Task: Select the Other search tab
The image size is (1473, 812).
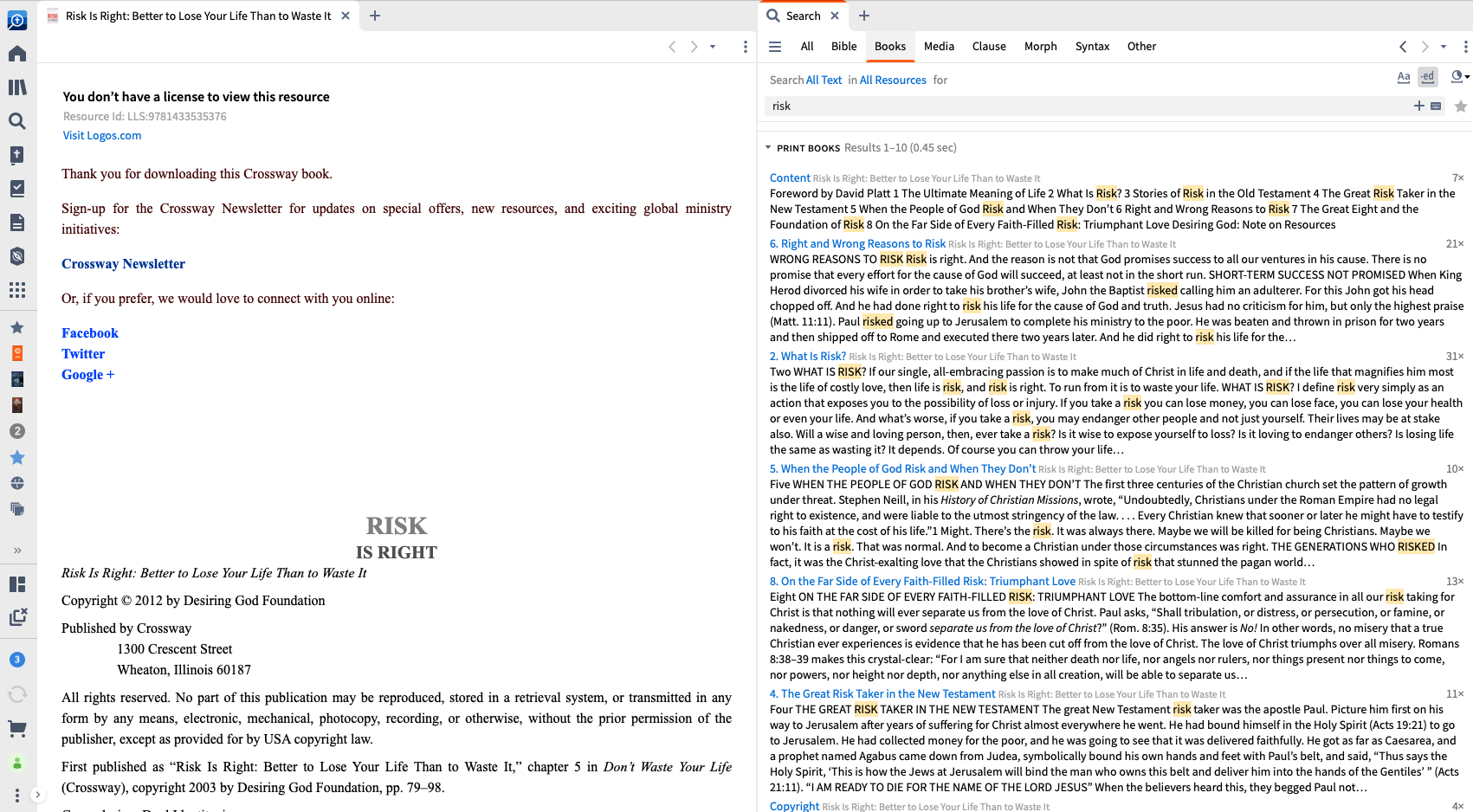Action: tap(1141, 47)
